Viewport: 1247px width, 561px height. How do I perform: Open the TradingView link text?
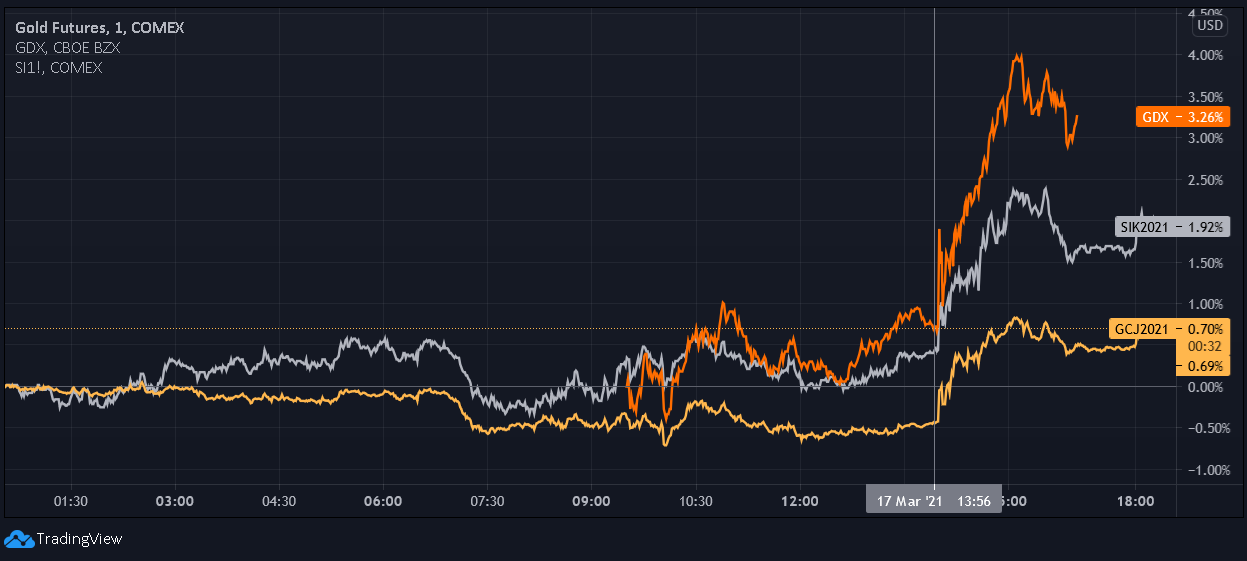79,539
